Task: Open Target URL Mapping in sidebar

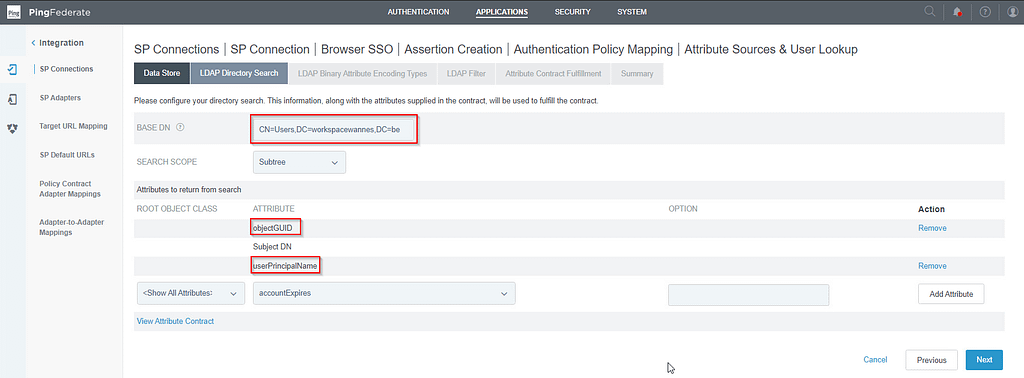Action: [73, 125]
